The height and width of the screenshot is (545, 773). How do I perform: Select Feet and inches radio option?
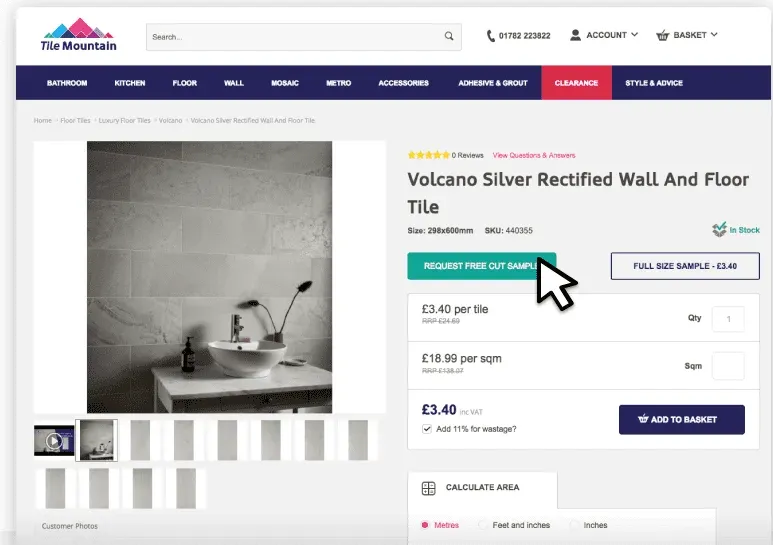pyautogui.click(x=484, y=525)
